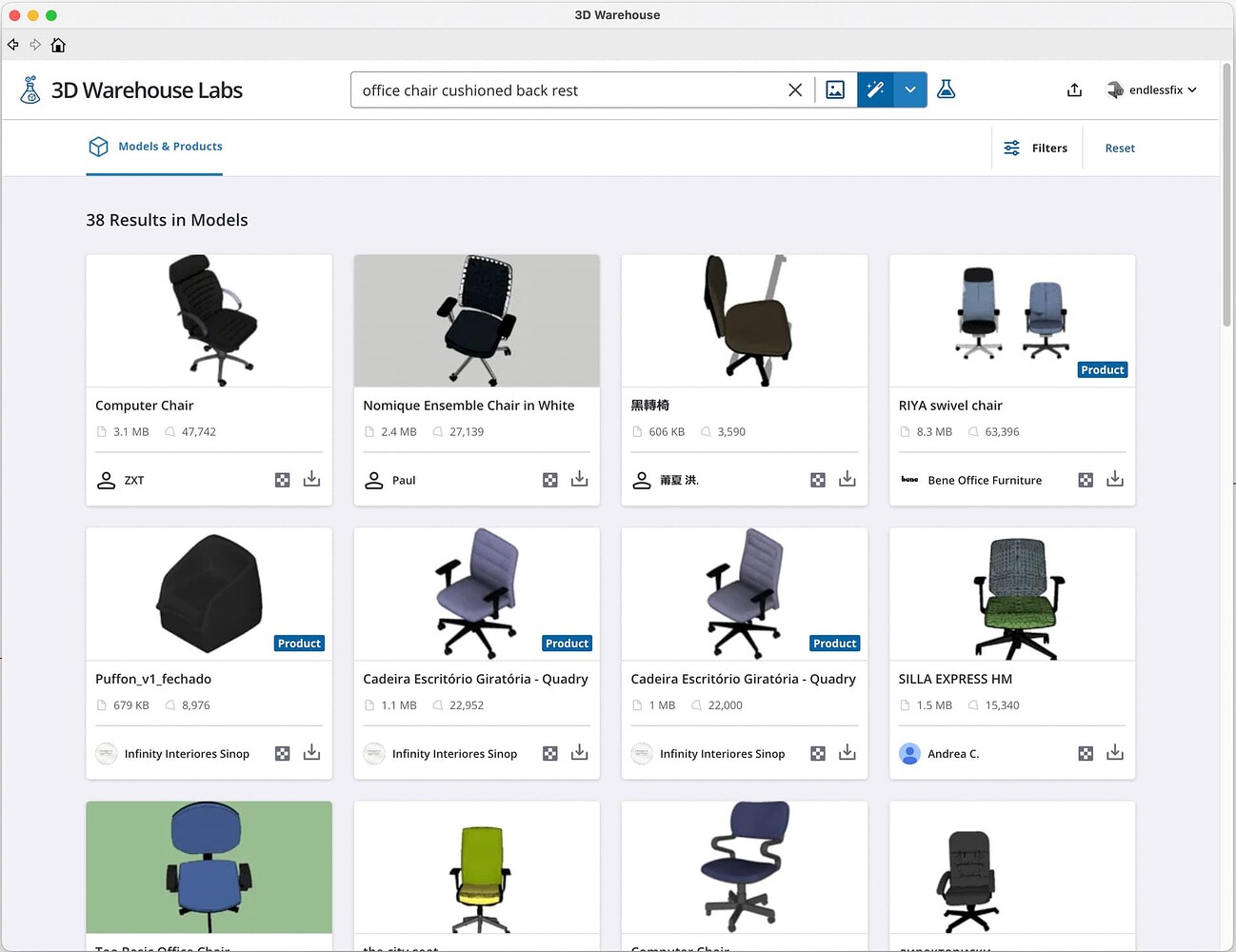The image size is (1236, 952).
Task: Reset all active search filters
Action: tap(1120, 148)
